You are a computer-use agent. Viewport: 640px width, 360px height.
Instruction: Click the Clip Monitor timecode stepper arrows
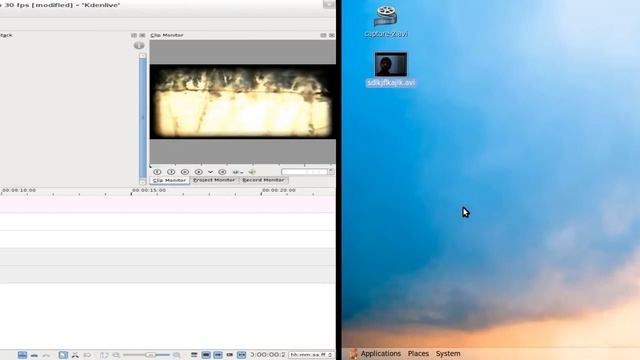point(331,172)
